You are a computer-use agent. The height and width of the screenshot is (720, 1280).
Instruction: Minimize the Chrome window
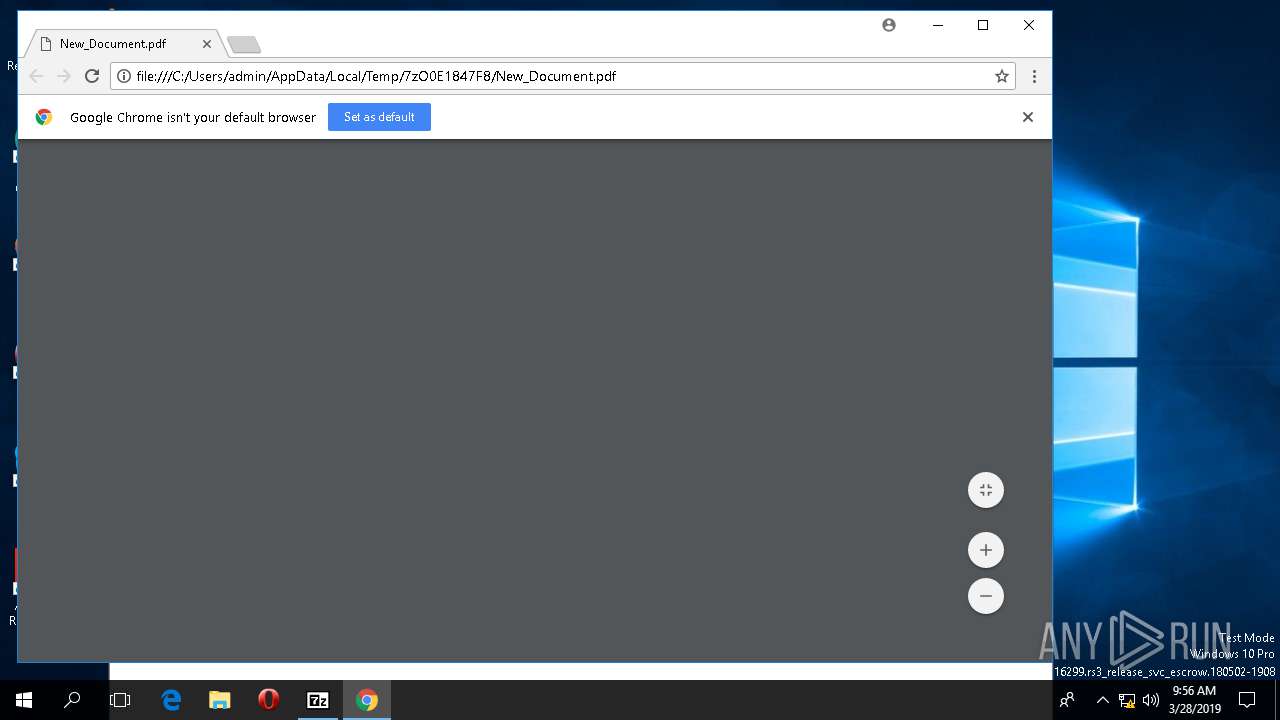[938, 25]
